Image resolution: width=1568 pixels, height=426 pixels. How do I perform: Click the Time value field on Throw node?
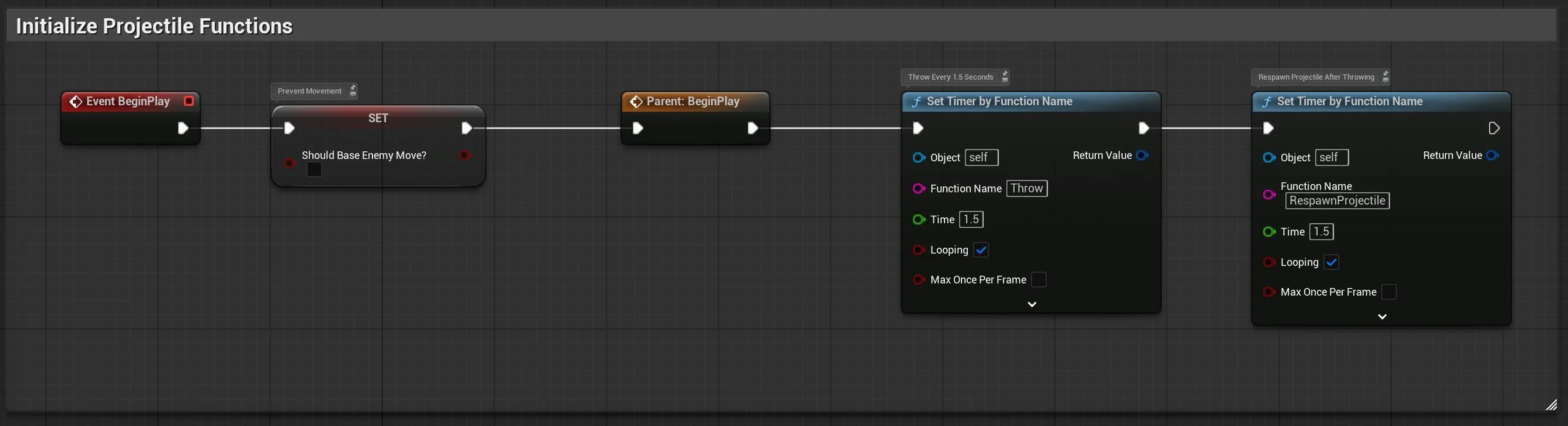[x=971, y=220]
